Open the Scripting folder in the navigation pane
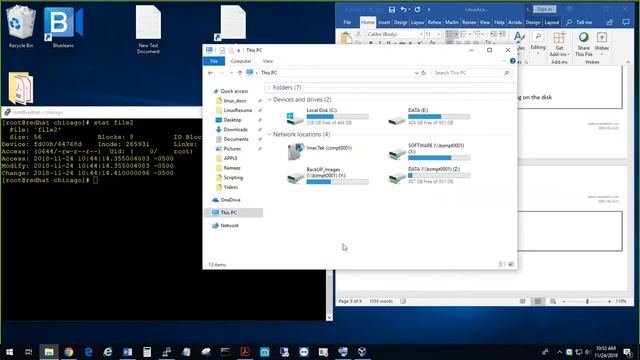The image size is (640, 360). point(233,178)
